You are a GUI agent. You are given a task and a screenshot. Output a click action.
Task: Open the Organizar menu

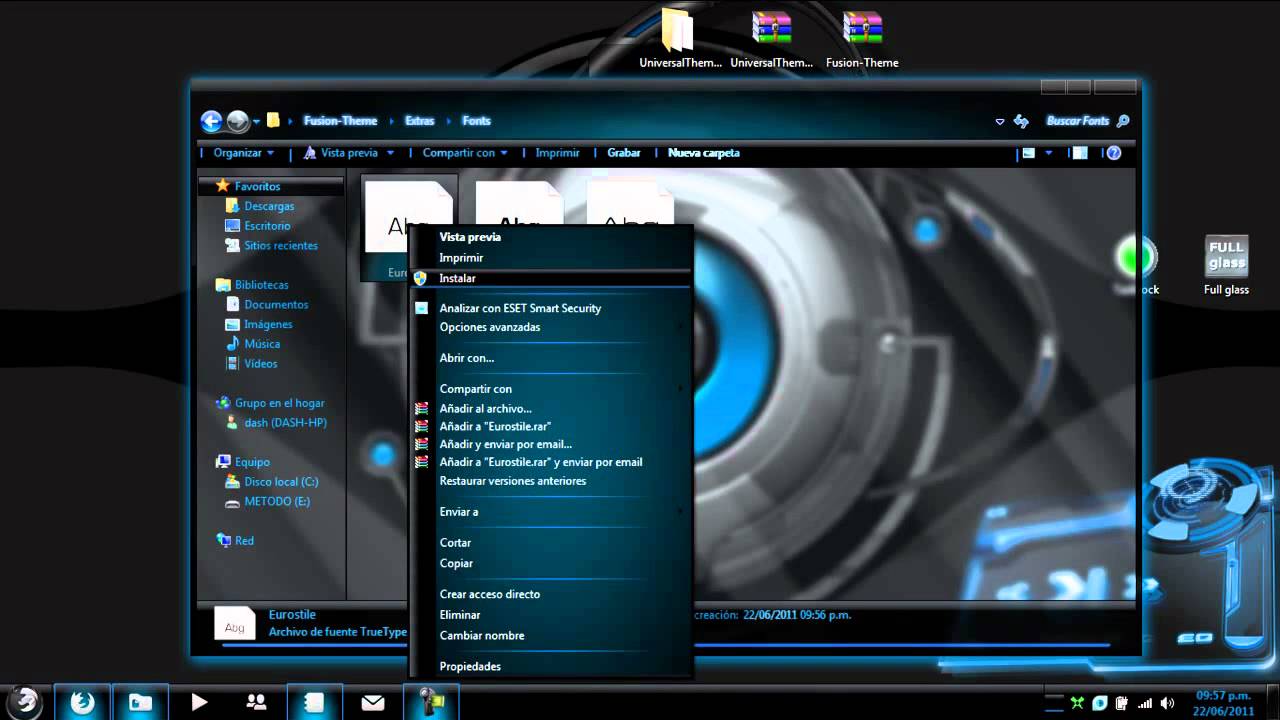point(244,153)
